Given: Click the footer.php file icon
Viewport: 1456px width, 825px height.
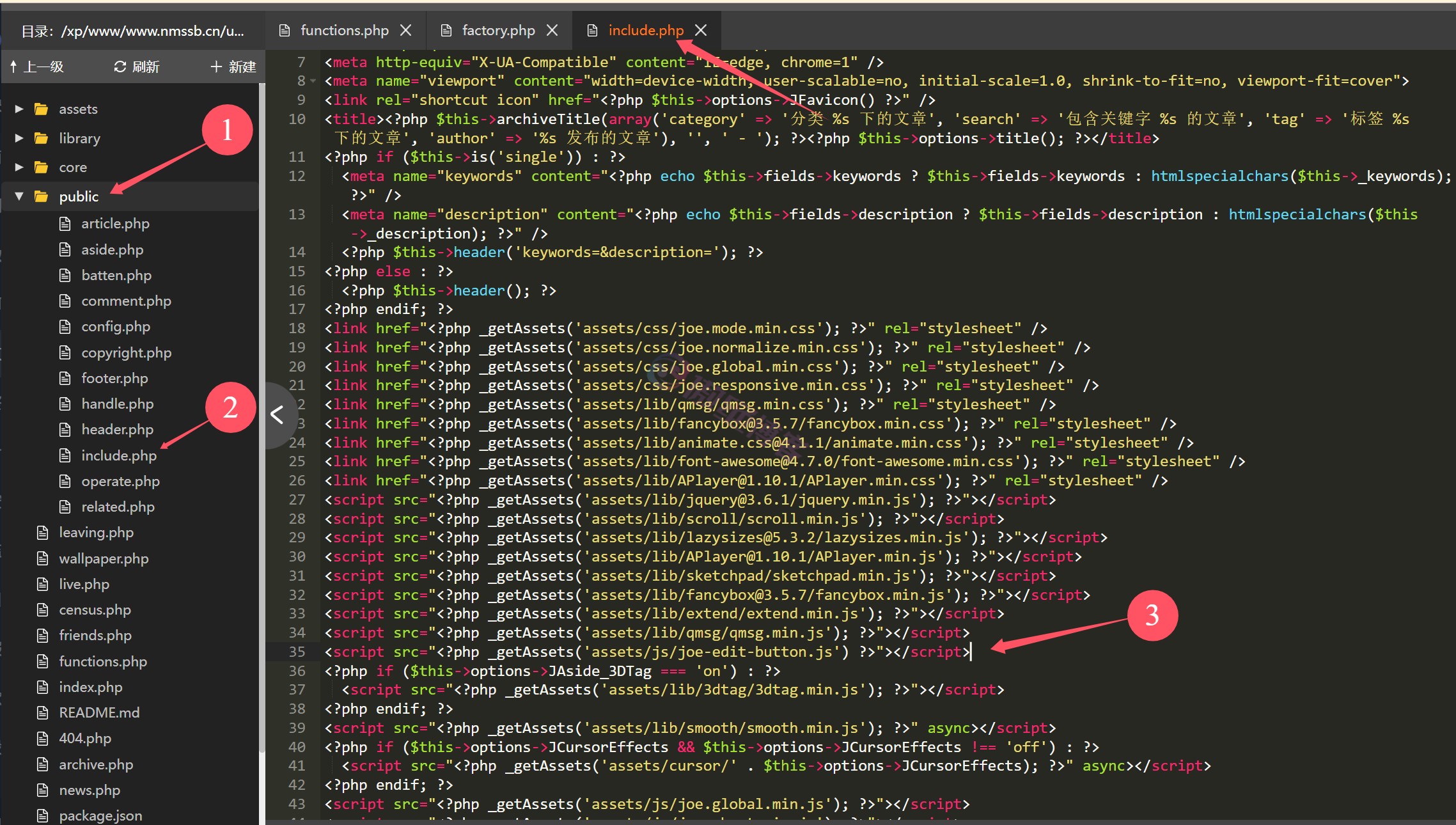Looking at the screenshot, I should click(65, 378).
